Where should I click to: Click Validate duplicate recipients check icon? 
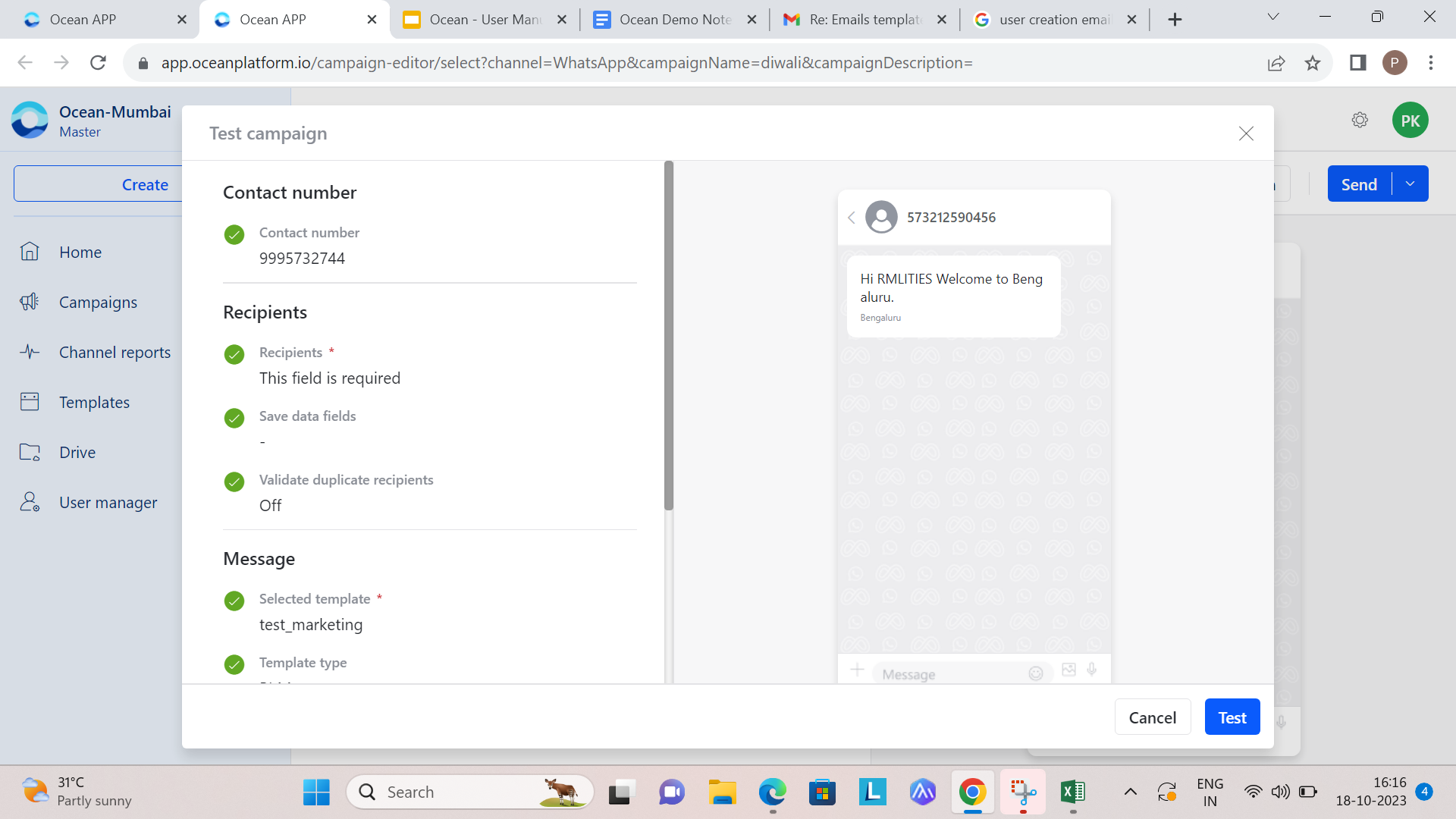click(x=234, y=482)
